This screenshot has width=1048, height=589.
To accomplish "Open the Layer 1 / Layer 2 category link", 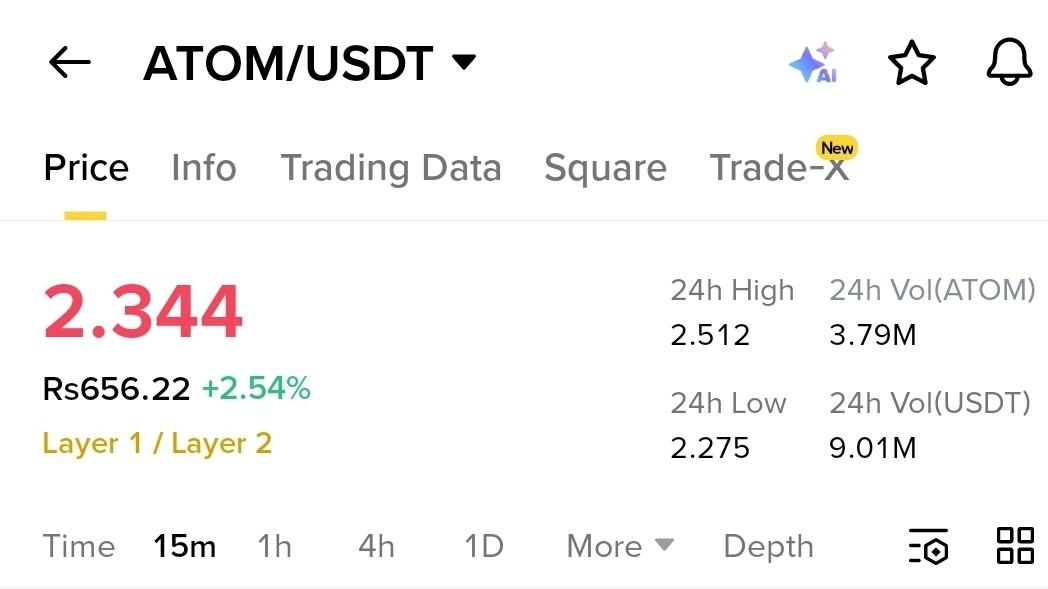I will [x=157, y=443].
